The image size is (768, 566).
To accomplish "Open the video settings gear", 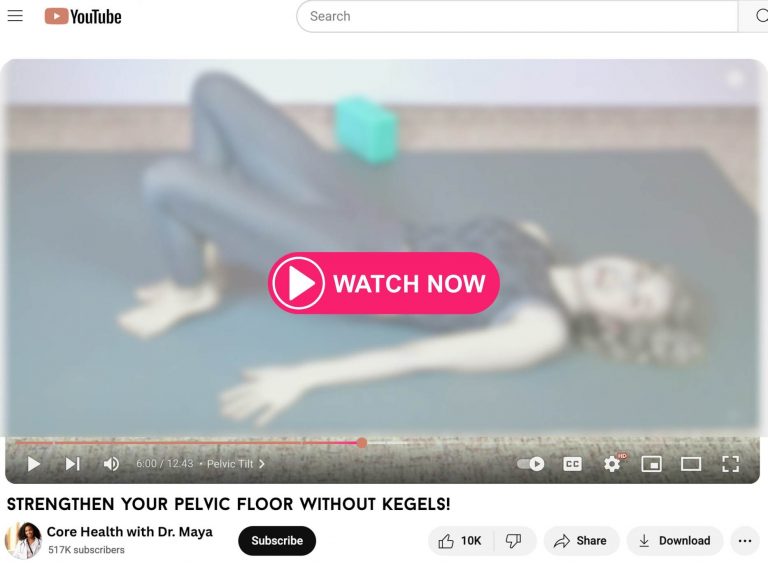I will 612,463.
